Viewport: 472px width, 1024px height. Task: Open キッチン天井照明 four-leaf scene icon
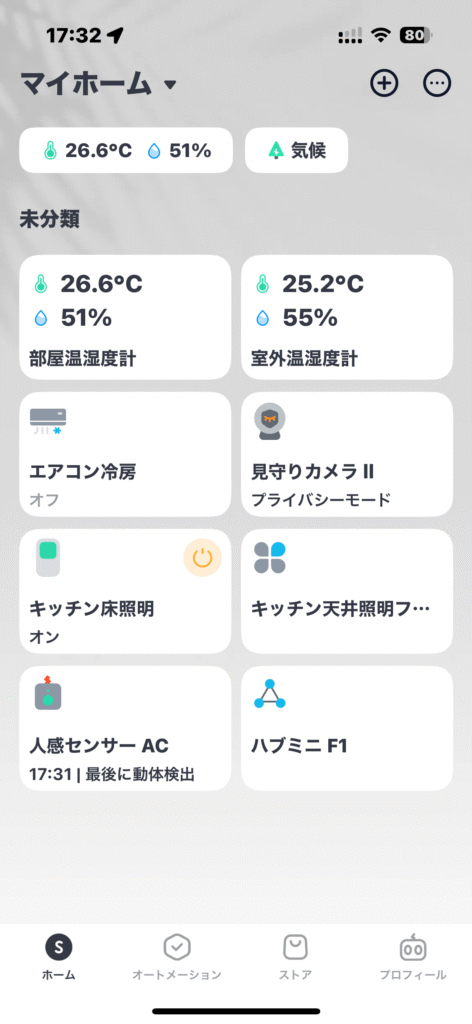[270, 558]
